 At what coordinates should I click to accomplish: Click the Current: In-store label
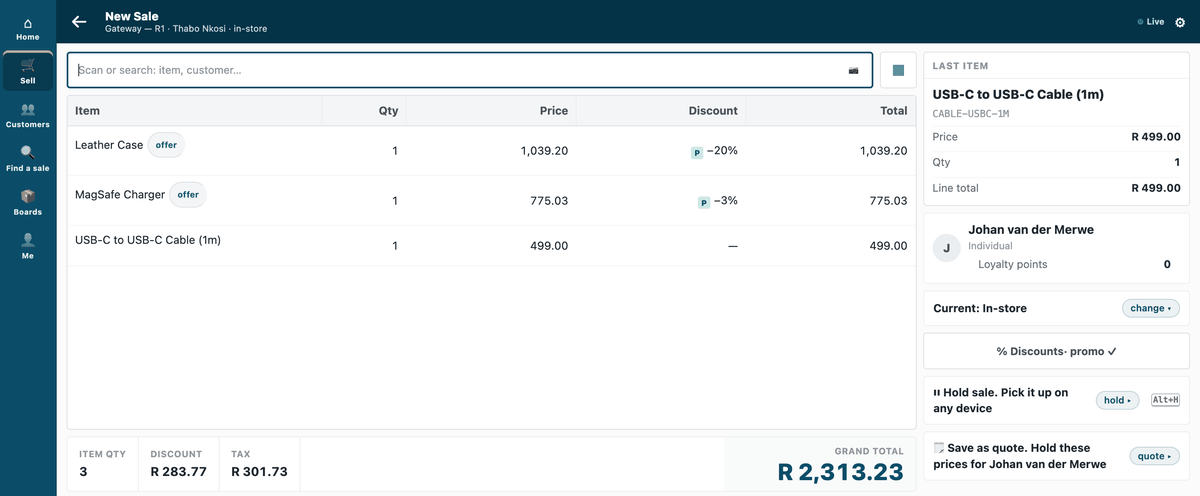pos(980,308)
